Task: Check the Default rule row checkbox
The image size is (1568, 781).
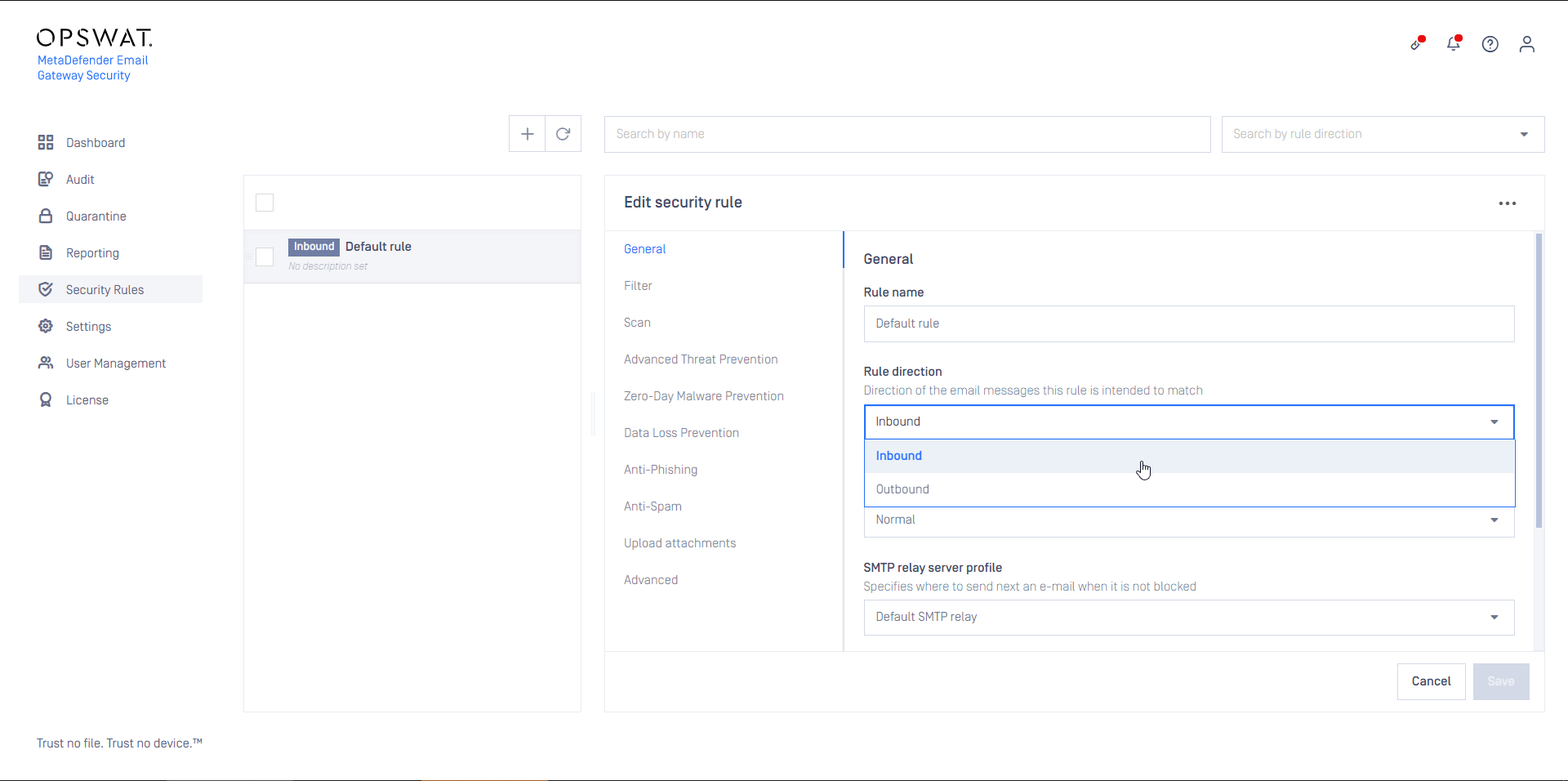Action: pos(265,257)
